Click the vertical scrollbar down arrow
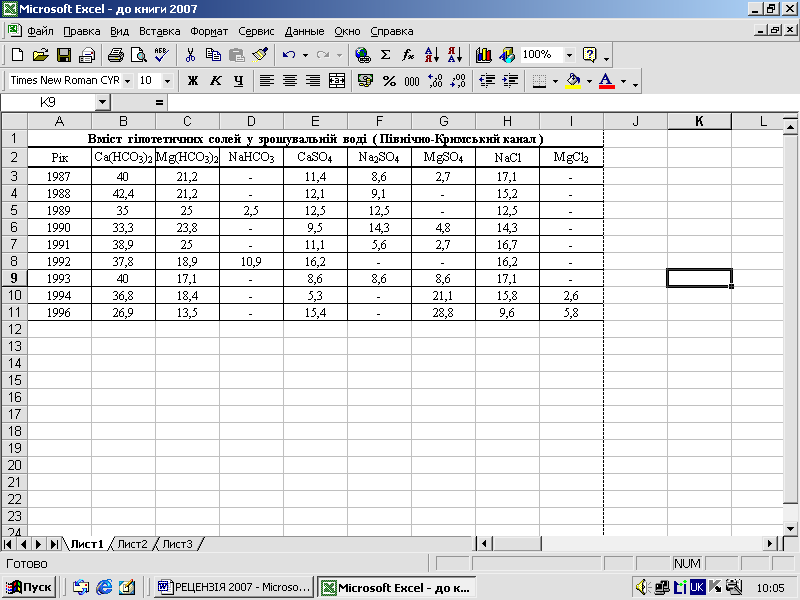 pyautogui.click(x=790, y=529)
